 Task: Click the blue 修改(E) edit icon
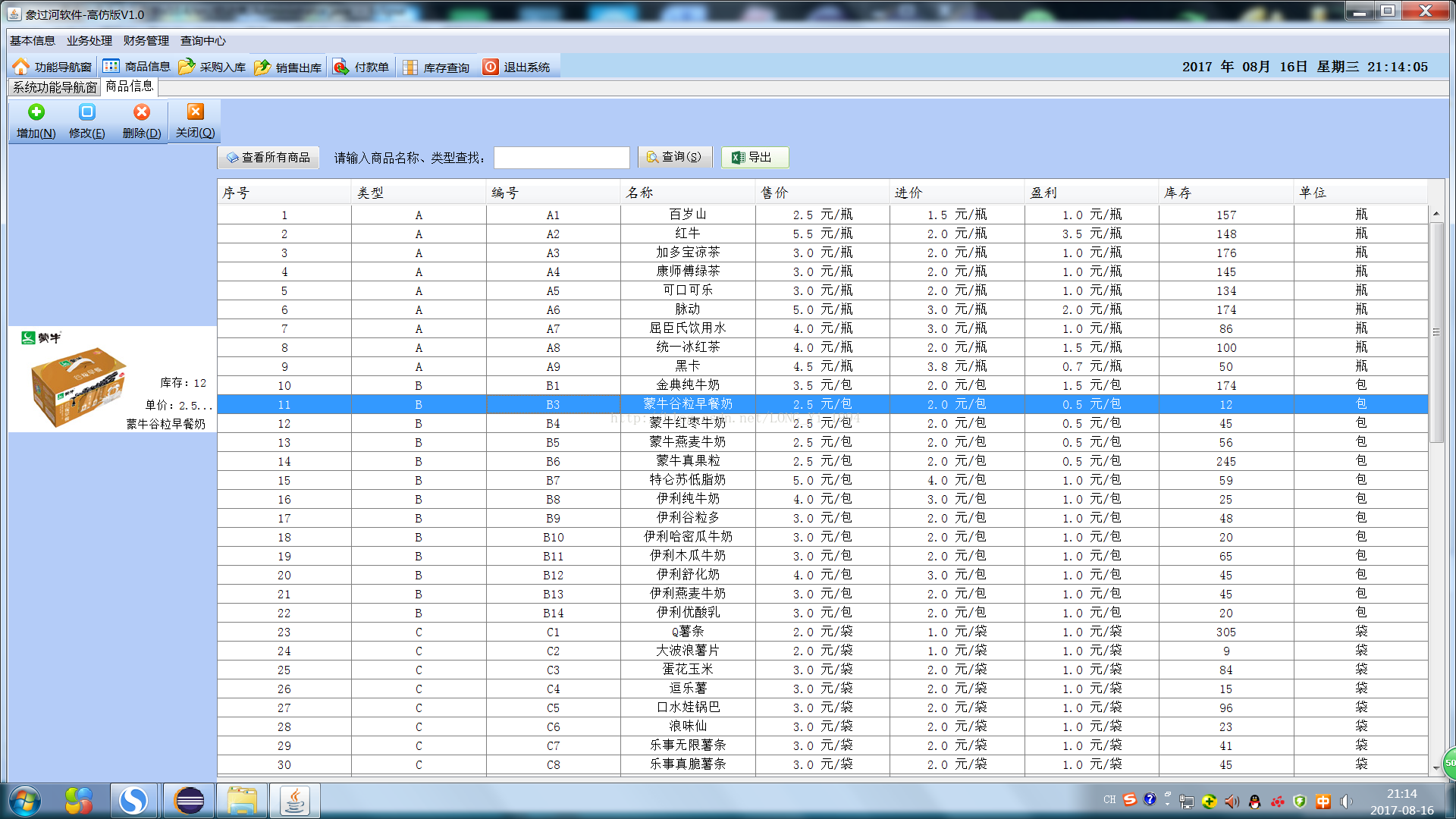tap(87, 113)
